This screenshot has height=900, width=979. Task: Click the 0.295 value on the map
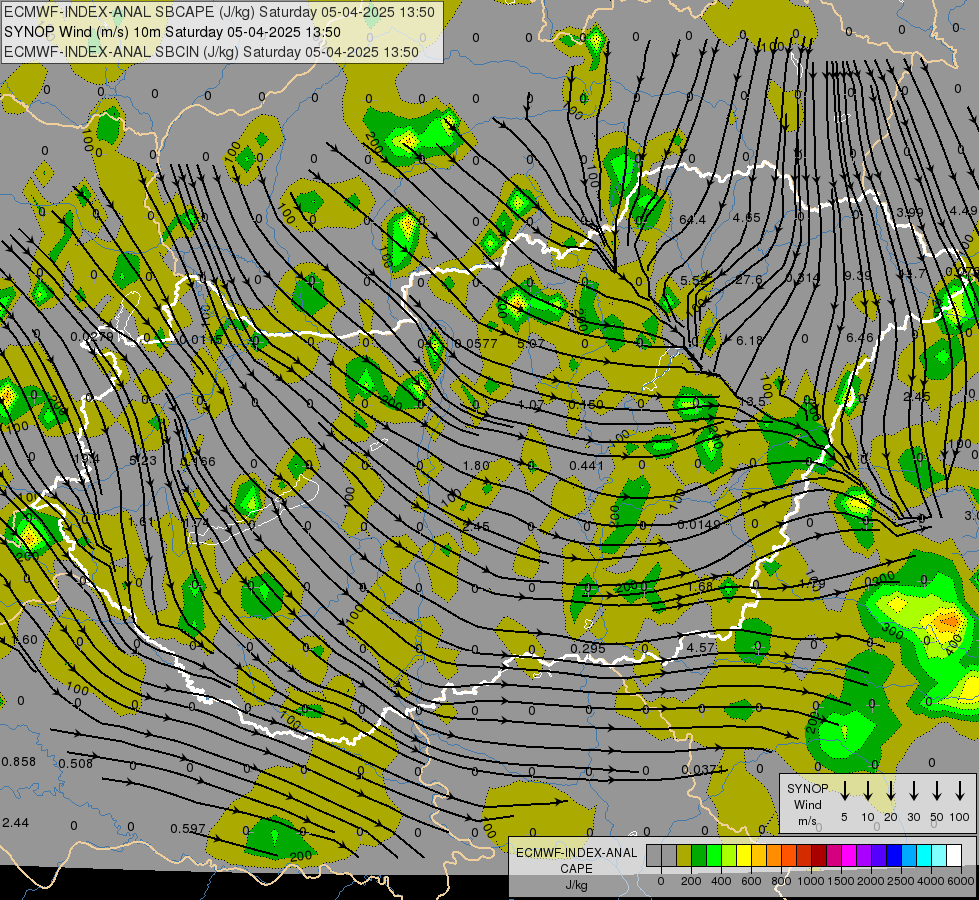tap(588, 648)
